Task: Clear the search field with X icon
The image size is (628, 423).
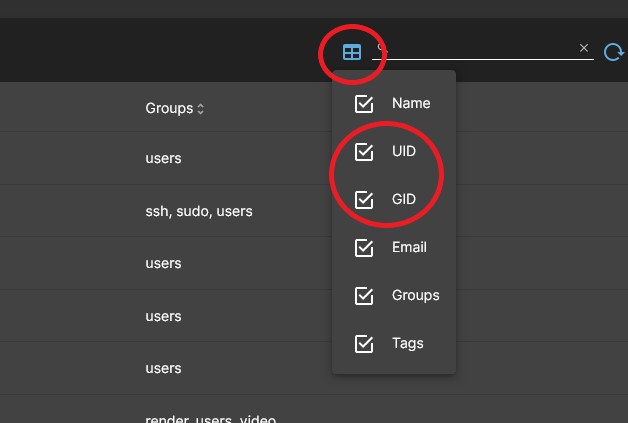Action: click(584, 48)
